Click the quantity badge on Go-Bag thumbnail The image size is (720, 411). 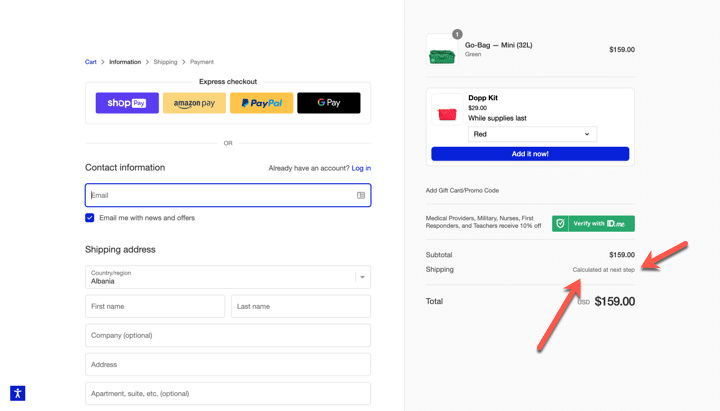(x=457, y=34)
